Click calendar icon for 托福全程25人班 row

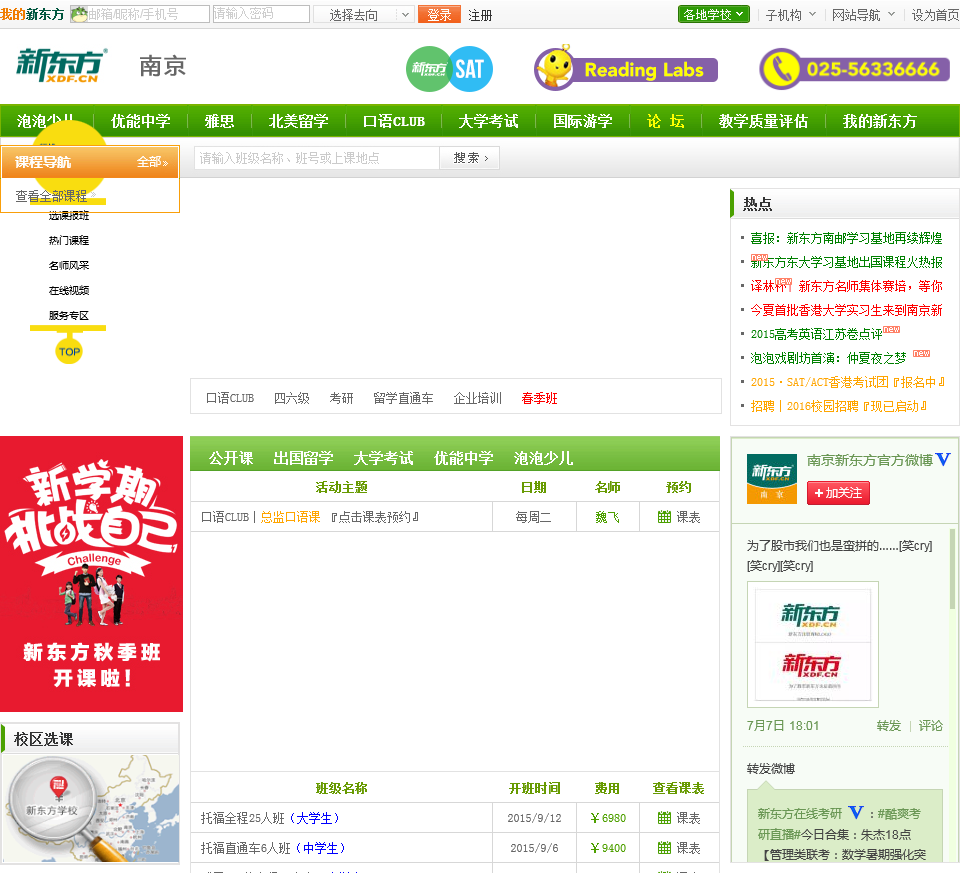pos(664,818)
